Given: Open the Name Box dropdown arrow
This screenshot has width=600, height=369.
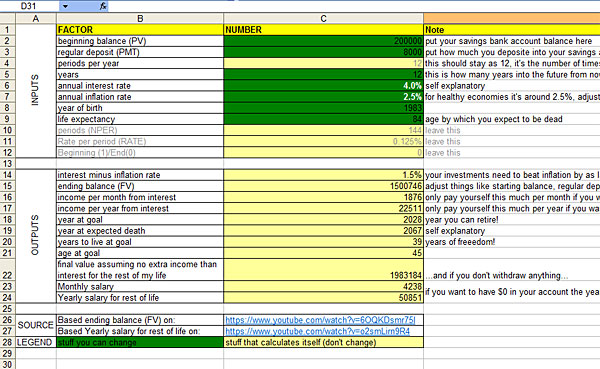Looking at the screenshot, I should coord(65,6).
